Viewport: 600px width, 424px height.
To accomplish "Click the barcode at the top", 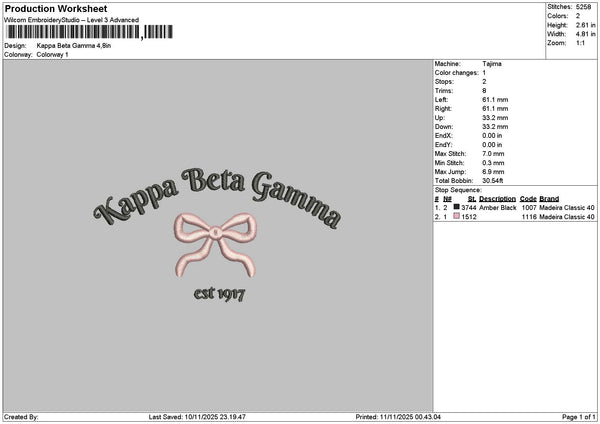I will pos(89,32).
